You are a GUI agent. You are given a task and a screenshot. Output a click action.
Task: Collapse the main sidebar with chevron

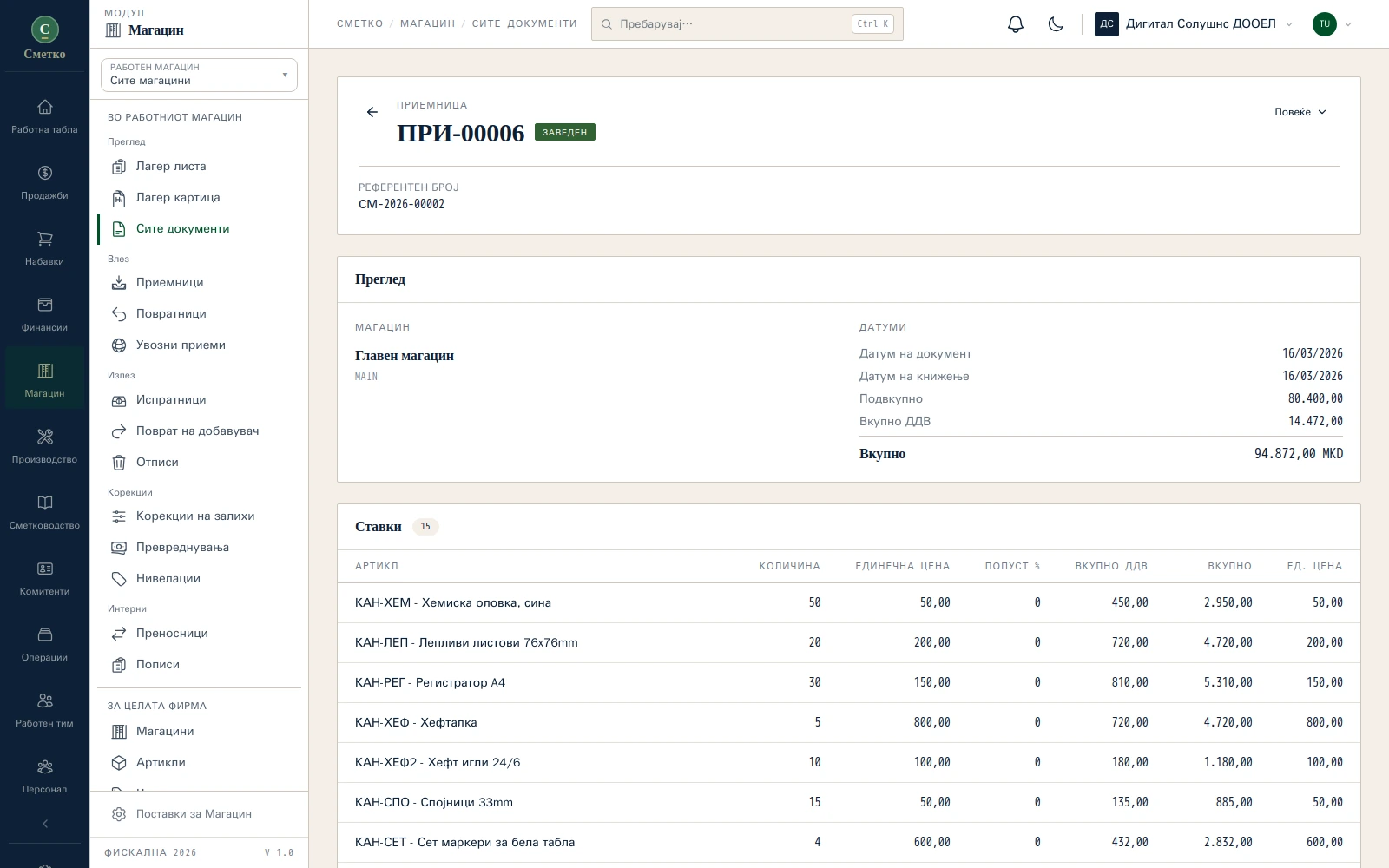pos(45,824)
